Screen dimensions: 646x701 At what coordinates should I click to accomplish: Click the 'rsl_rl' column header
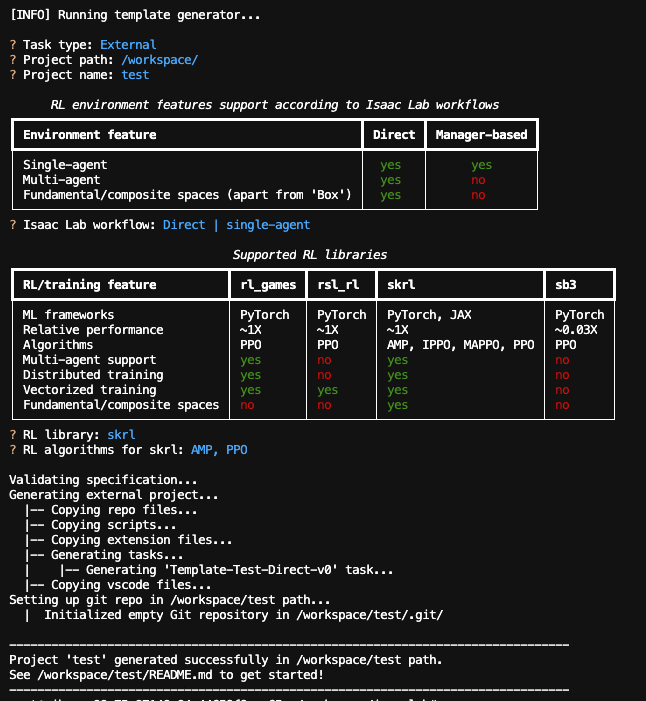[x=337, y=285]
